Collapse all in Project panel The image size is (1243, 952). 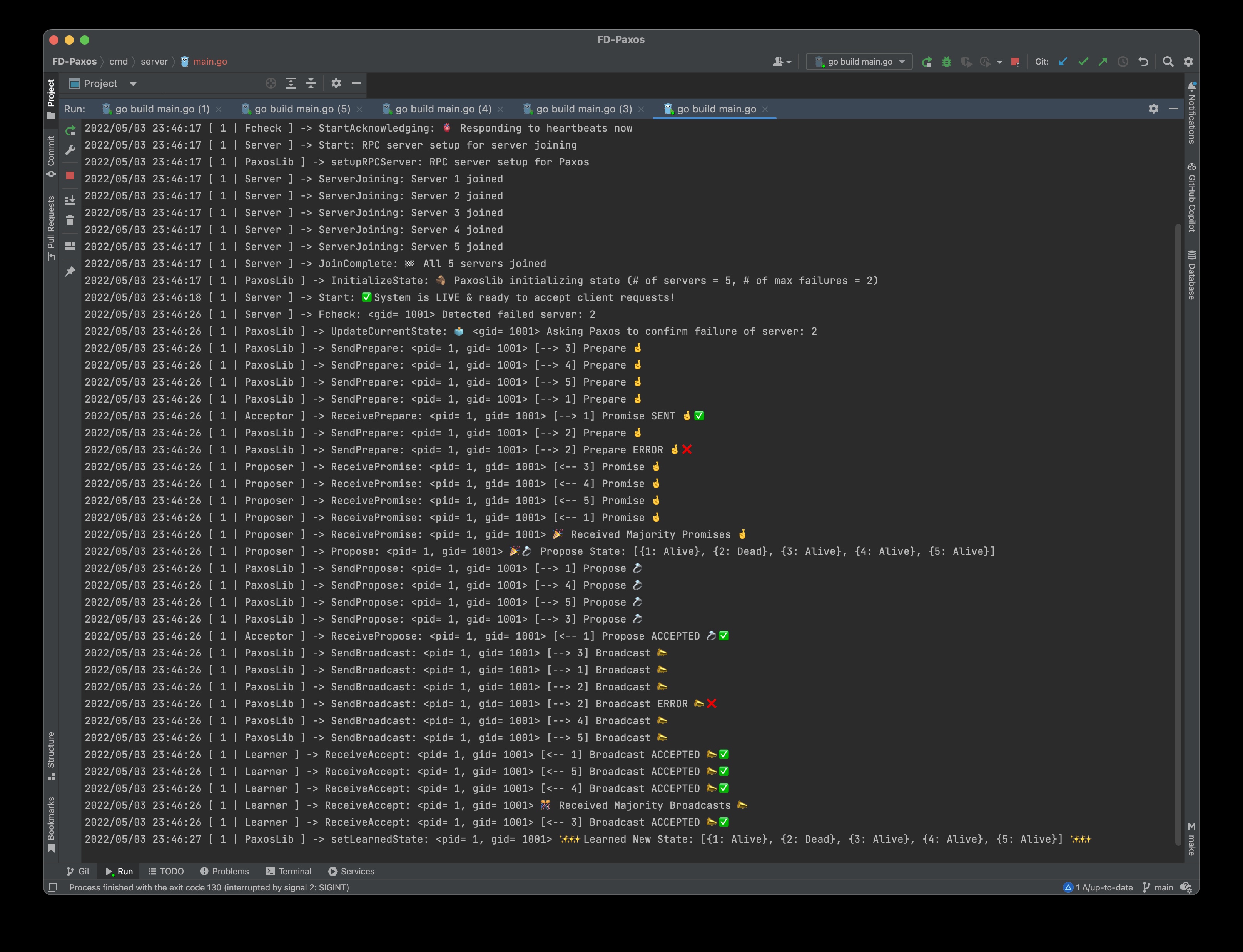coord(311,83)
